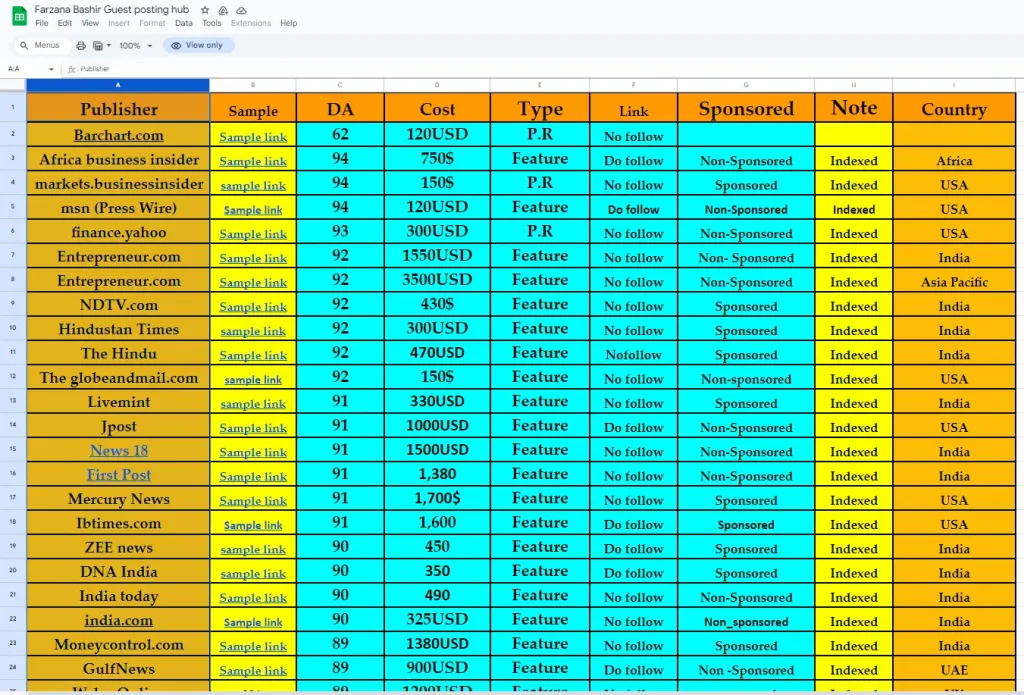Select the Mercury News cell

[x=118, y=499]
